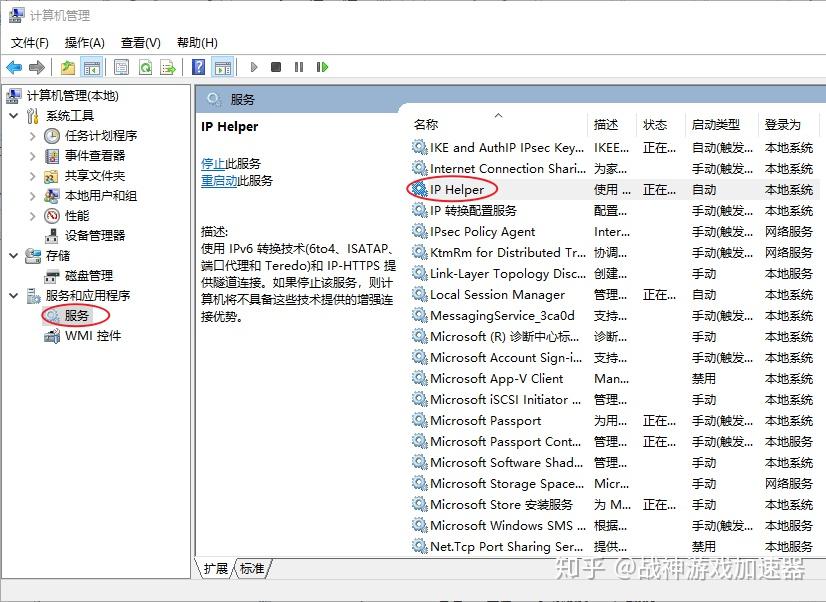
Task: Click the gear icon of Microsoft Passport
Action: click(x=419, y=420)
